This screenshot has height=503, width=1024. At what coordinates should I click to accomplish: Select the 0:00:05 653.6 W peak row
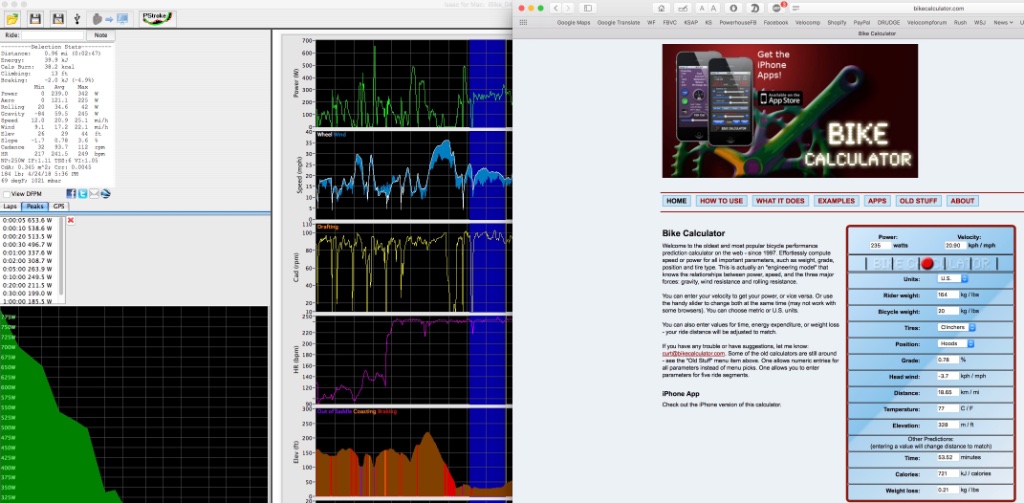[x=29, y=221]
